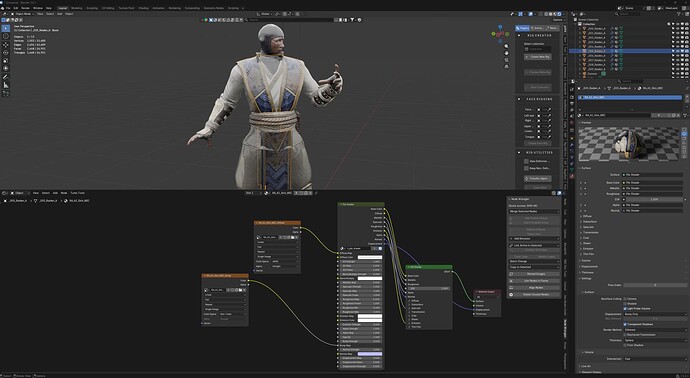Select the Transform tool in the viewport toolbar
This screenshot has height=378, width=690.
6,69
